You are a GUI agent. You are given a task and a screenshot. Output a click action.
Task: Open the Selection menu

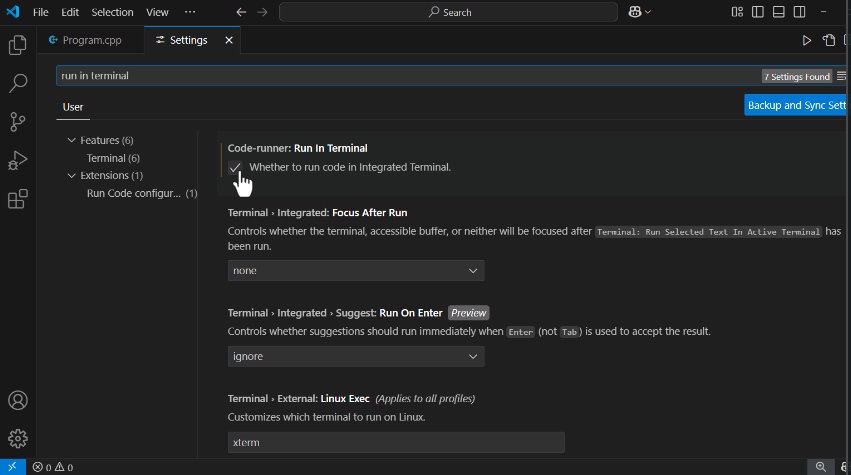(112, 12)
